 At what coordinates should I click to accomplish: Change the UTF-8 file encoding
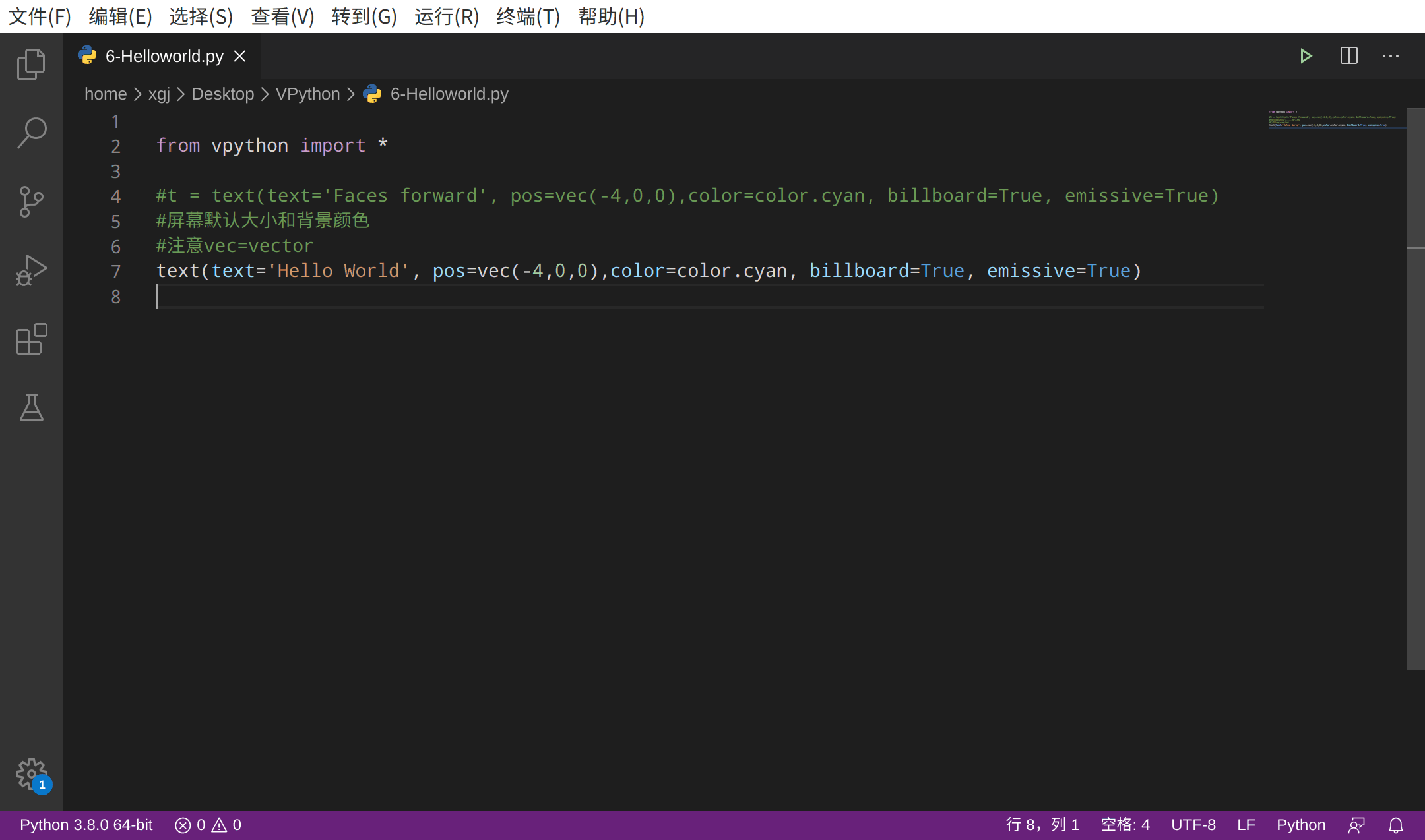[x=1193, y=824]
